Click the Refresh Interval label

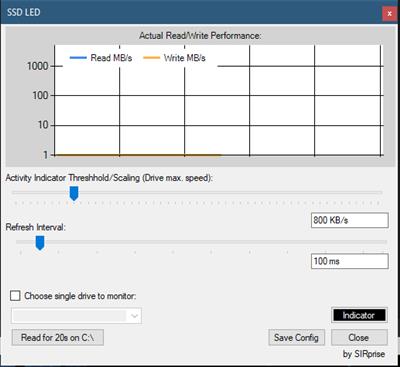[36, 227]
